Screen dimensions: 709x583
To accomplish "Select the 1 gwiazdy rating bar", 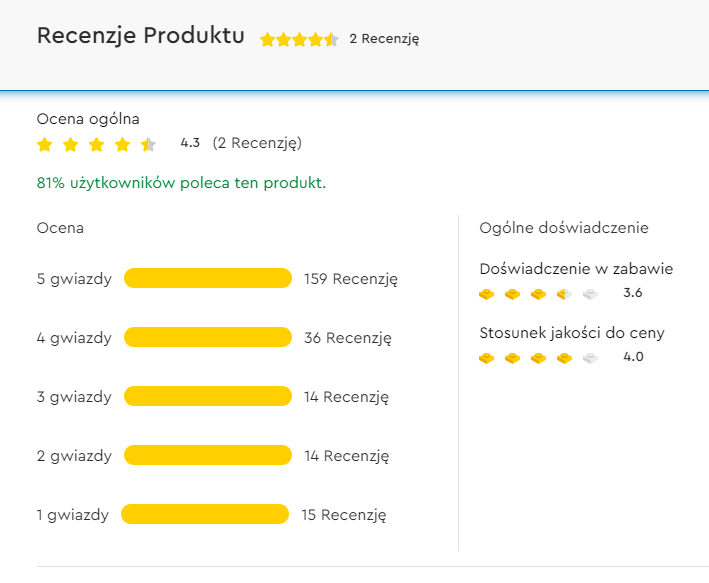I will [205, 515].
